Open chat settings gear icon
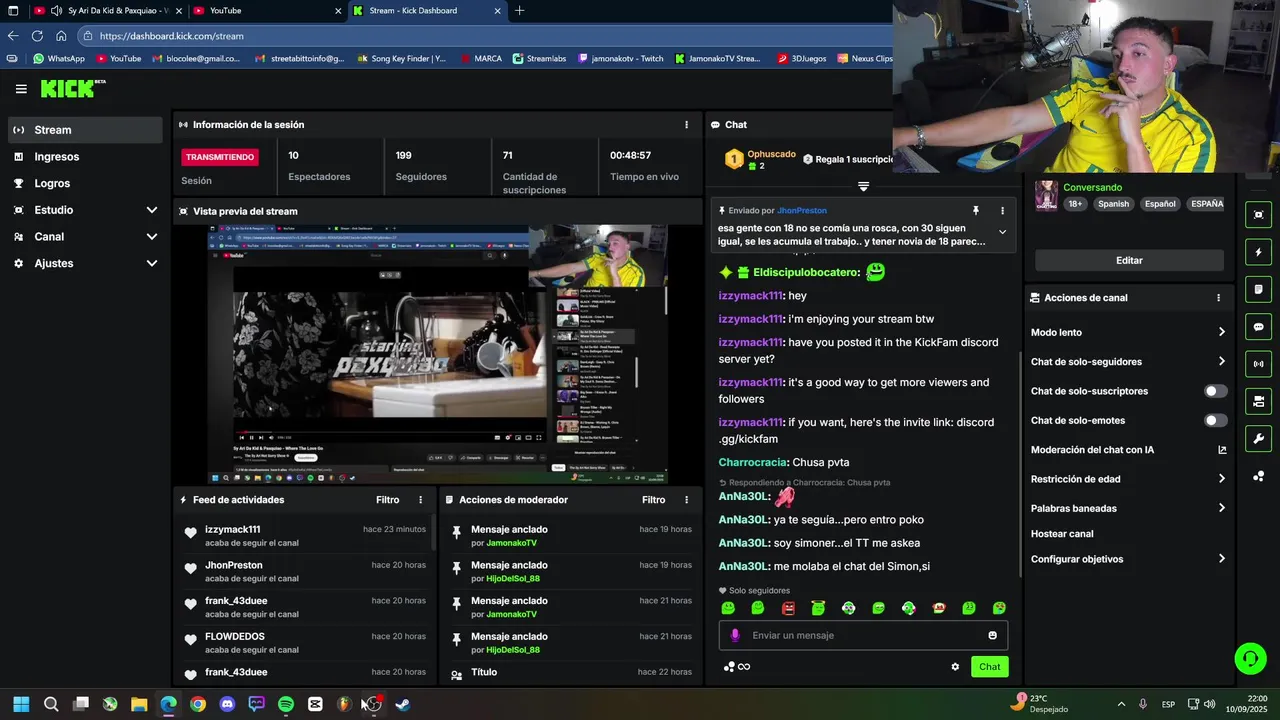The image size is (1280, 720). pos(955,667)
